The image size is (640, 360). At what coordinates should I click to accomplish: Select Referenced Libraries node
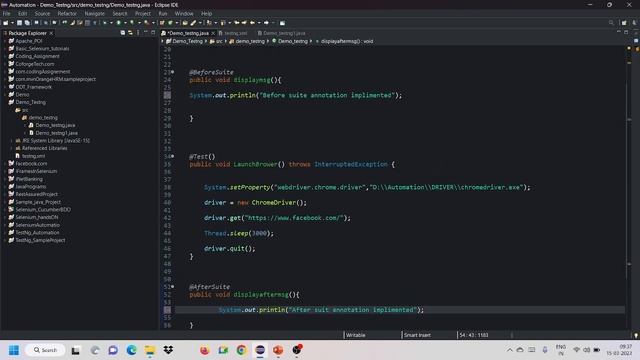(x=44, y=148)
